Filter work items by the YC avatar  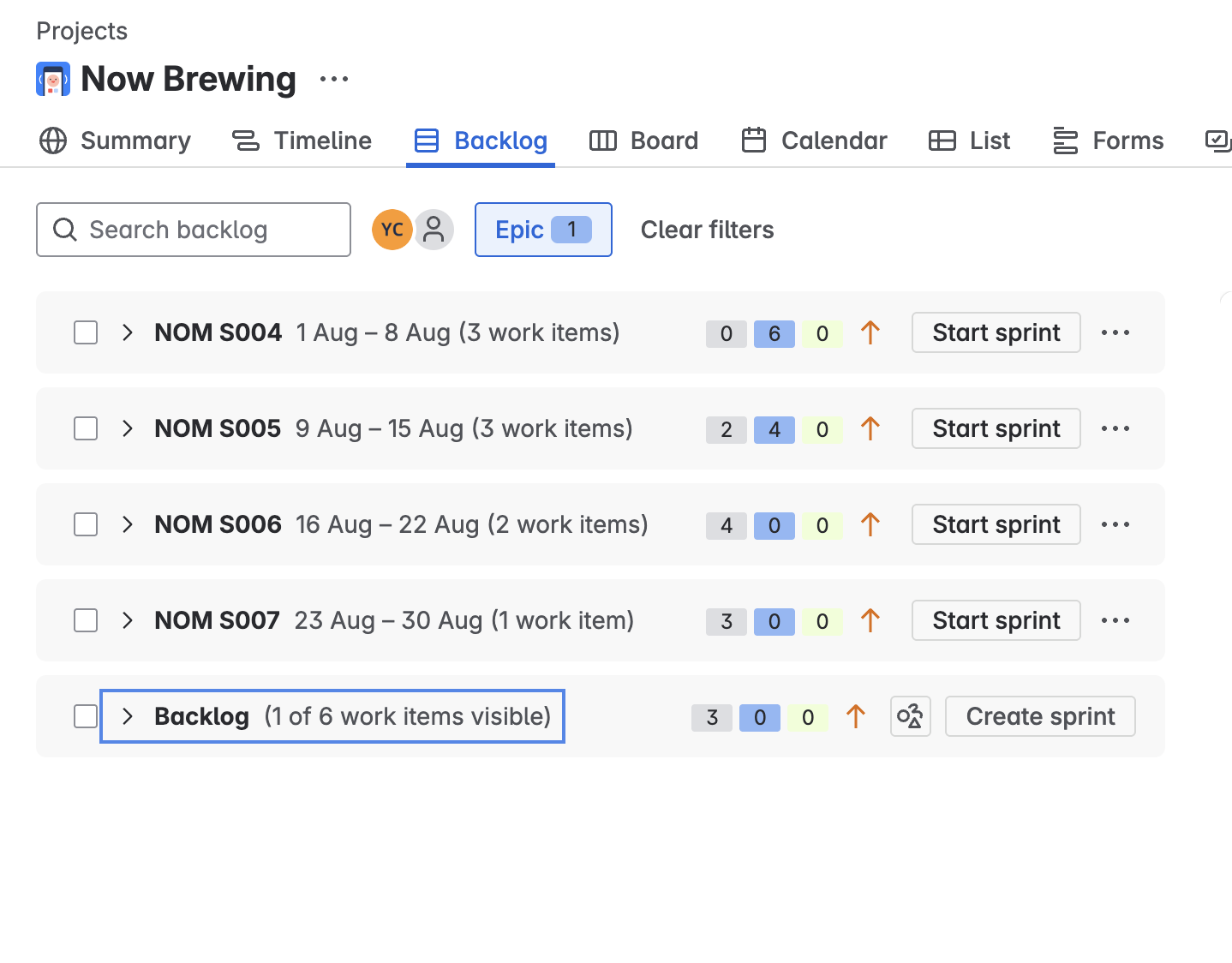392,230
